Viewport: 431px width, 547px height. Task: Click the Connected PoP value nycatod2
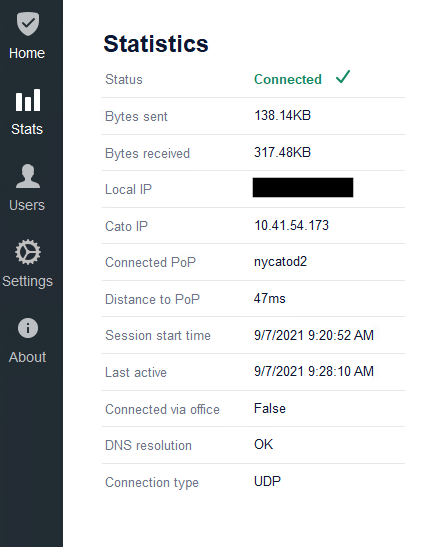(280, 262)
